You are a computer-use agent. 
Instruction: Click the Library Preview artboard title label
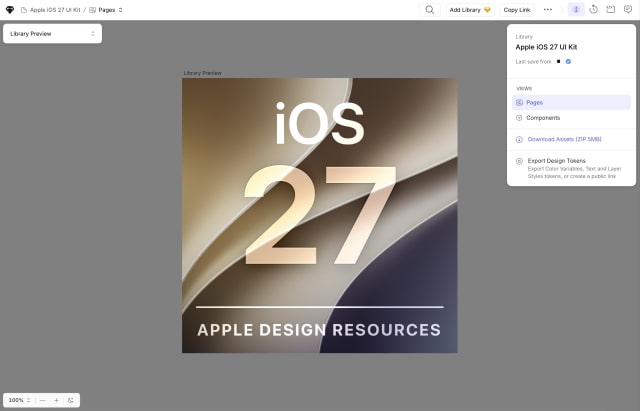pyautogui.click(x=202, y=73)
